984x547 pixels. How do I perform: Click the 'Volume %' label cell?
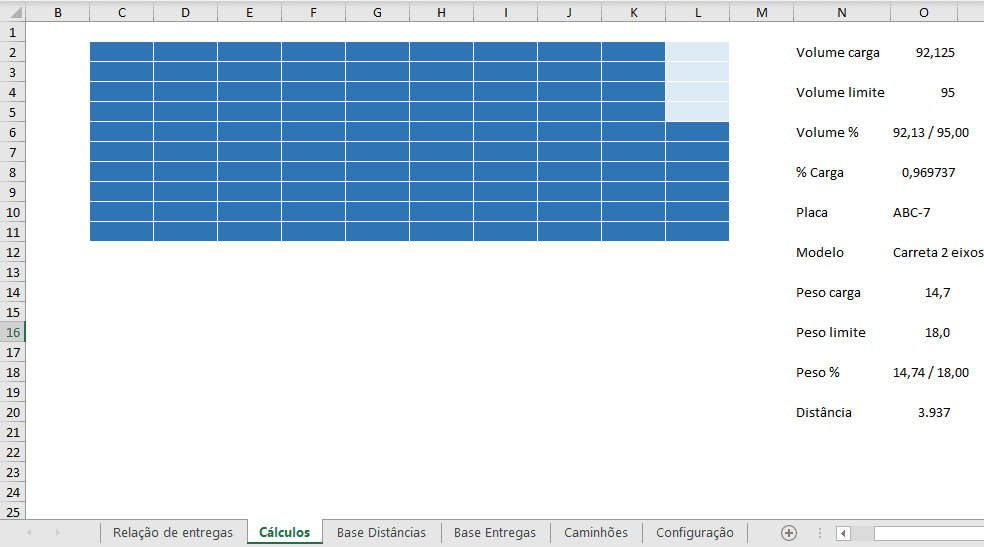[x=827, y=133]
